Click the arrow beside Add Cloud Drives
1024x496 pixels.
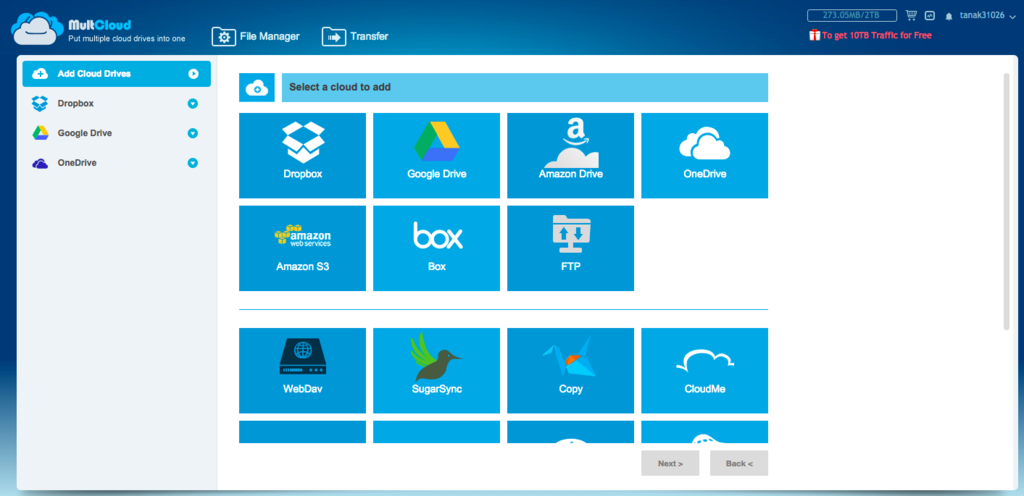click(x=193, y=74)
